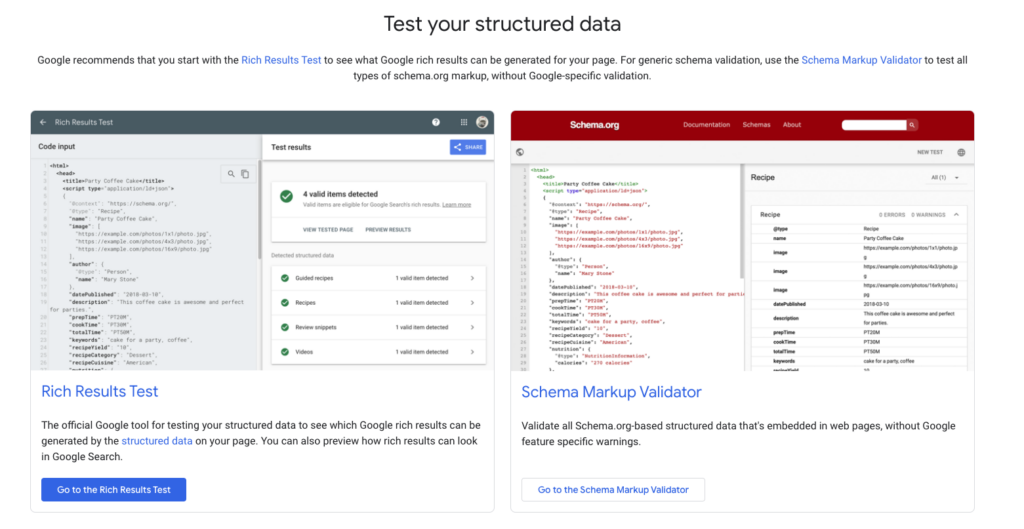Select the Test results heading text

click(x=291, y=148)
